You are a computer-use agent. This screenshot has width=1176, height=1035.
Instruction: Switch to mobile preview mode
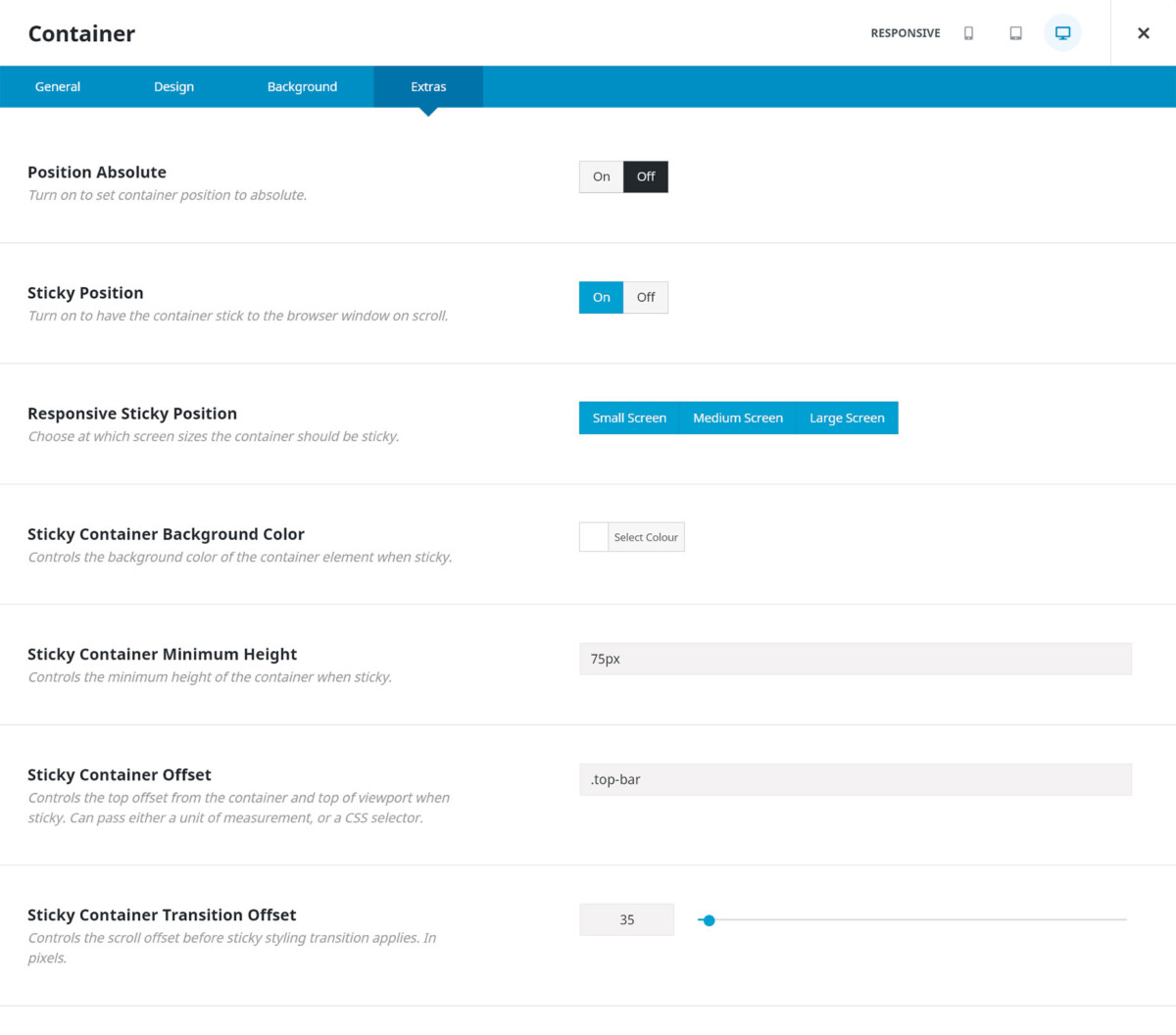tap(968, 32)
